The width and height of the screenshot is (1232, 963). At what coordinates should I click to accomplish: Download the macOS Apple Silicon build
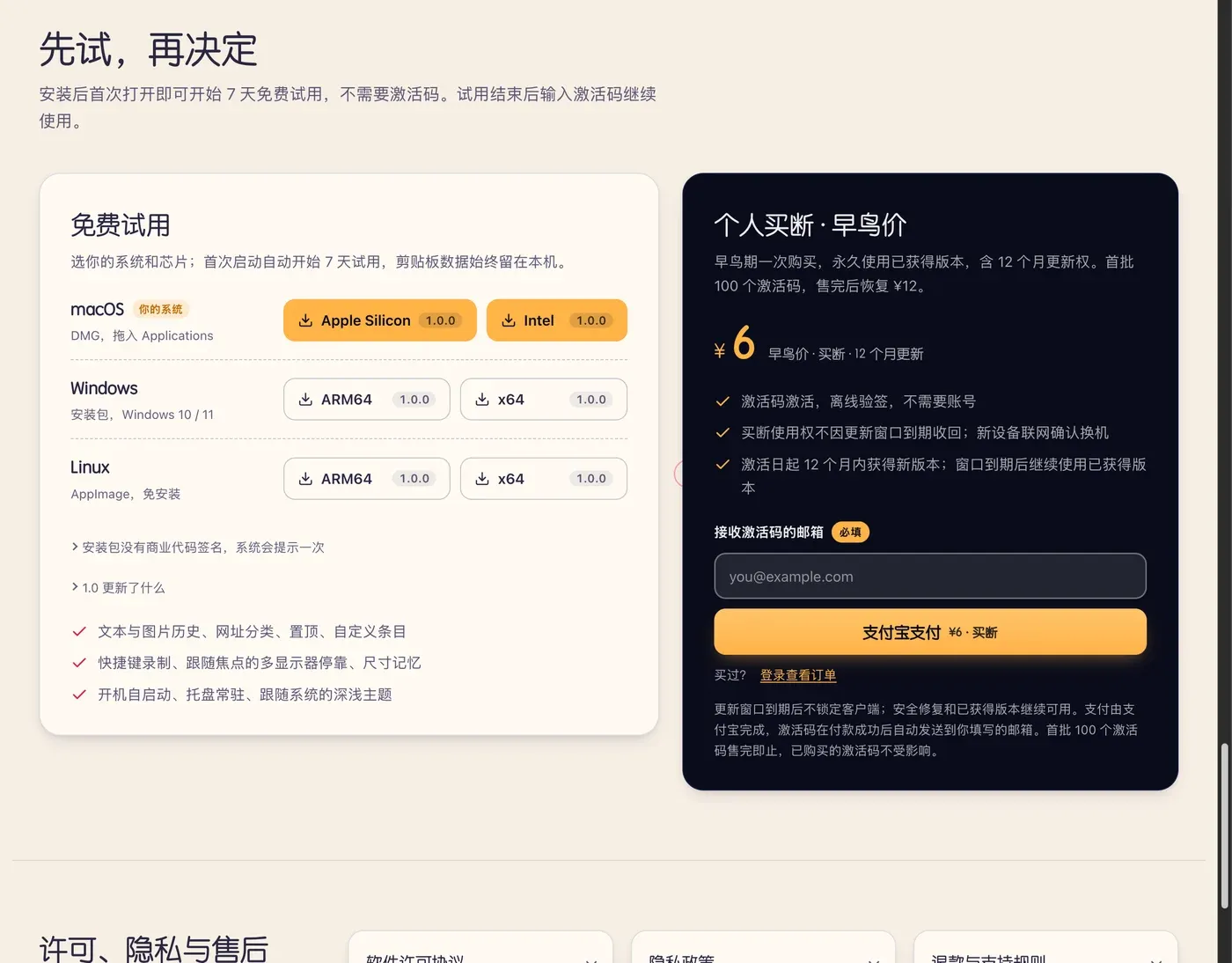click(x=379, y=320)
